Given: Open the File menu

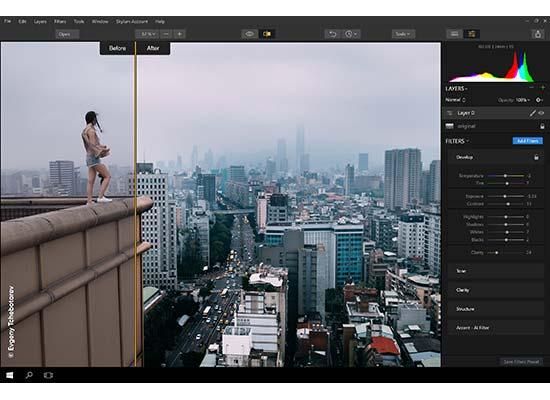Looking at the screenshot, I should pos(7,21).
